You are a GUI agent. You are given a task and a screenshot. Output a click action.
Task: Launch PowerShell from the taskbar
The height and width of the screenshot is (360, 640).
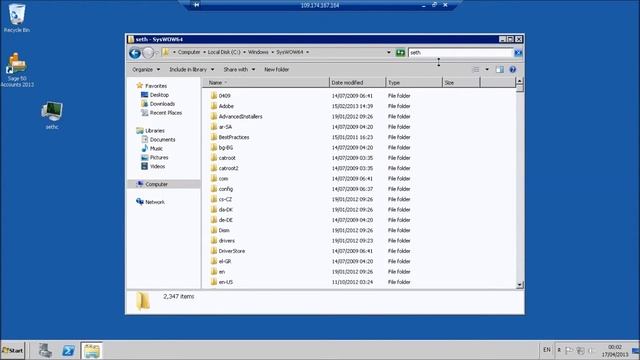point(68,351)
